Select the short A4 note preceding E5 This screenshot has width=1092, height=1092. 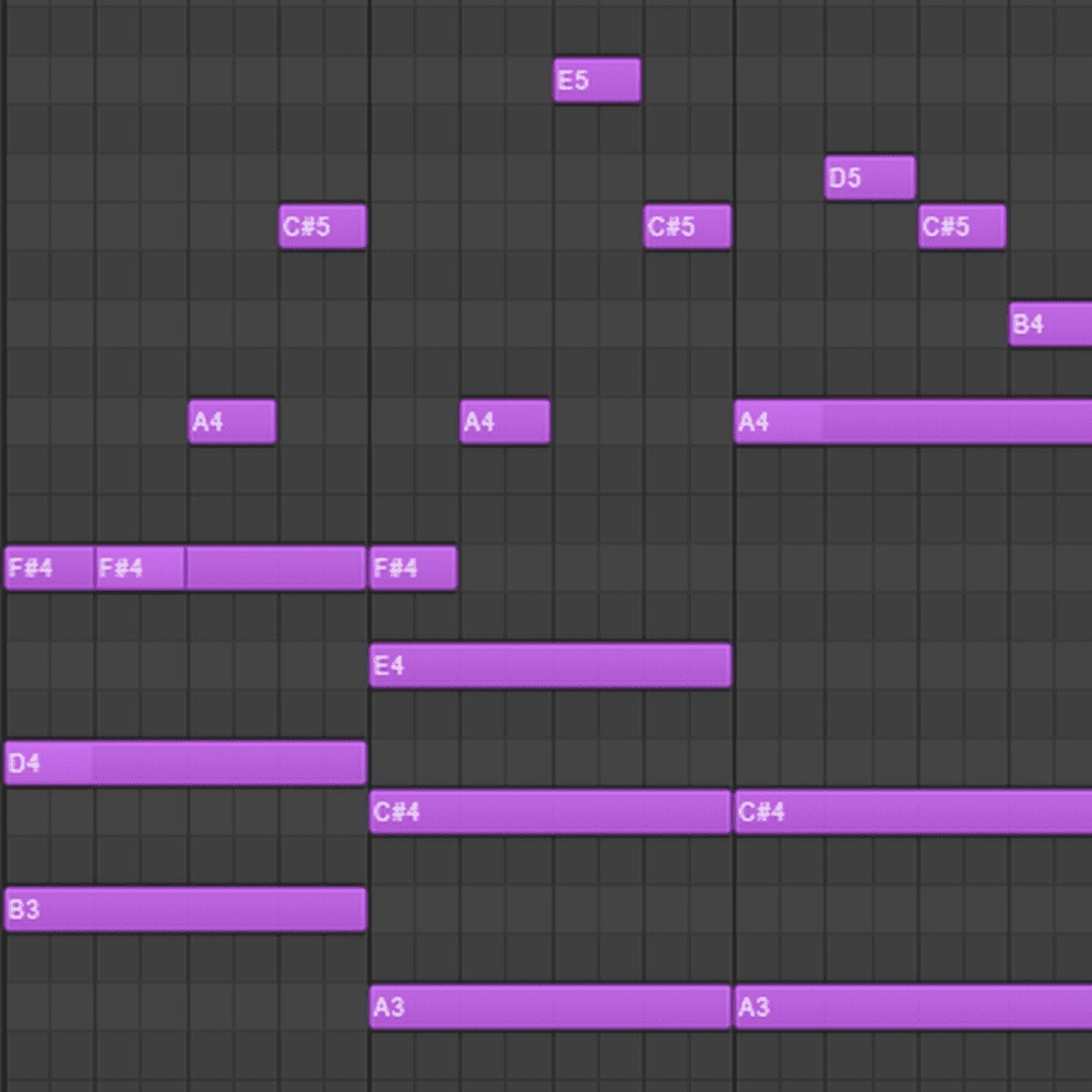pyautogui.click(x=504, y=422)
